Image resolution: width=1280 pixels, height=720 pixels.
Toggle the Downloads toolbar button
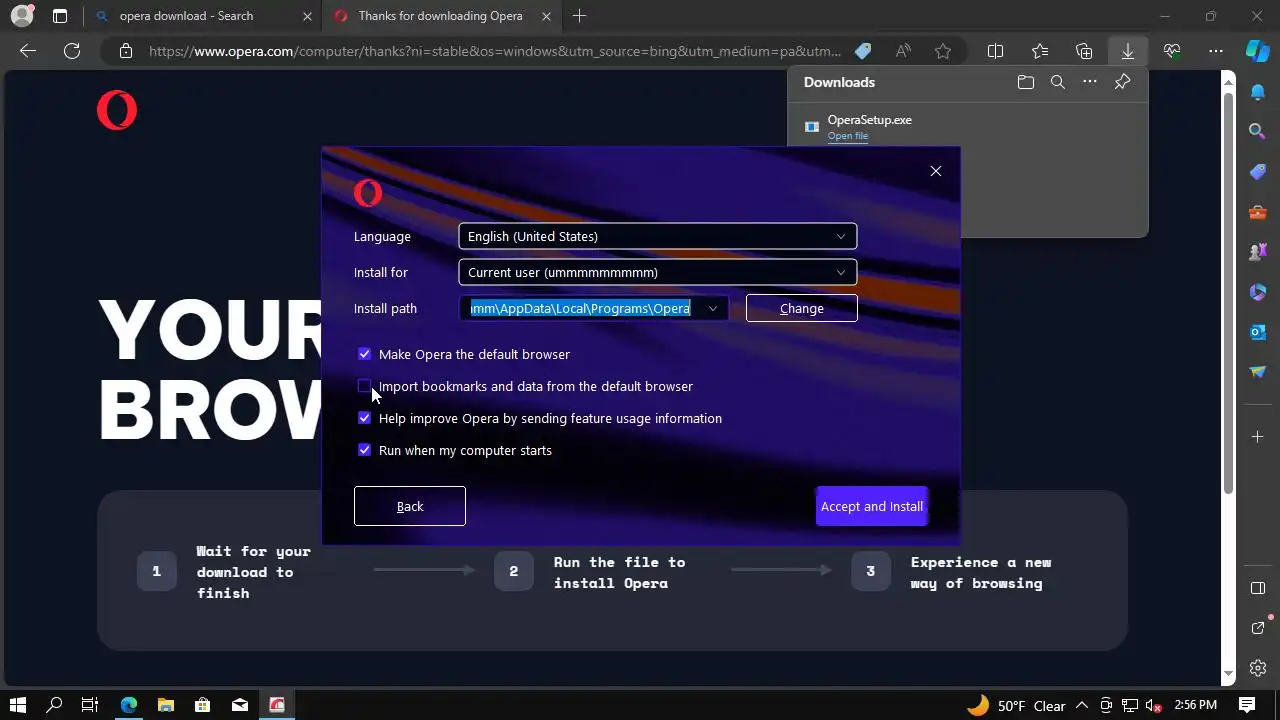point(1127,51)
